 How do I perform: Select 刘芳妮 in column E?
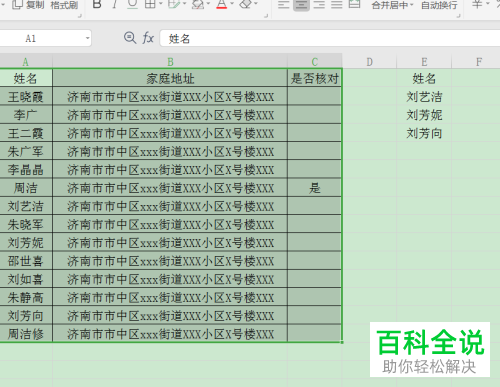click(x=424, y=115)
